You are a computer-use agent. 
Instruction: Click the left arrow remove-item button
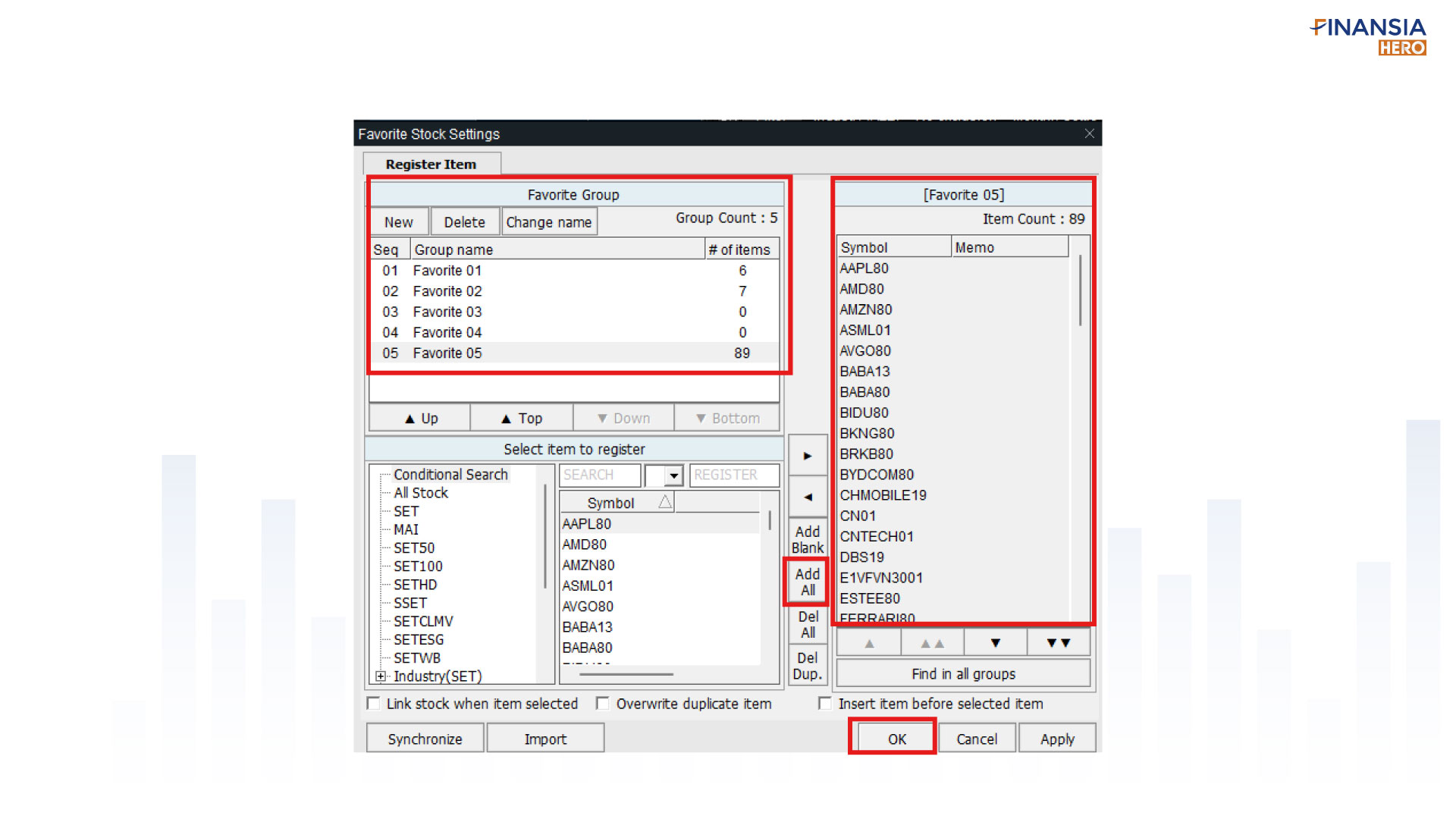click(808, 497)
